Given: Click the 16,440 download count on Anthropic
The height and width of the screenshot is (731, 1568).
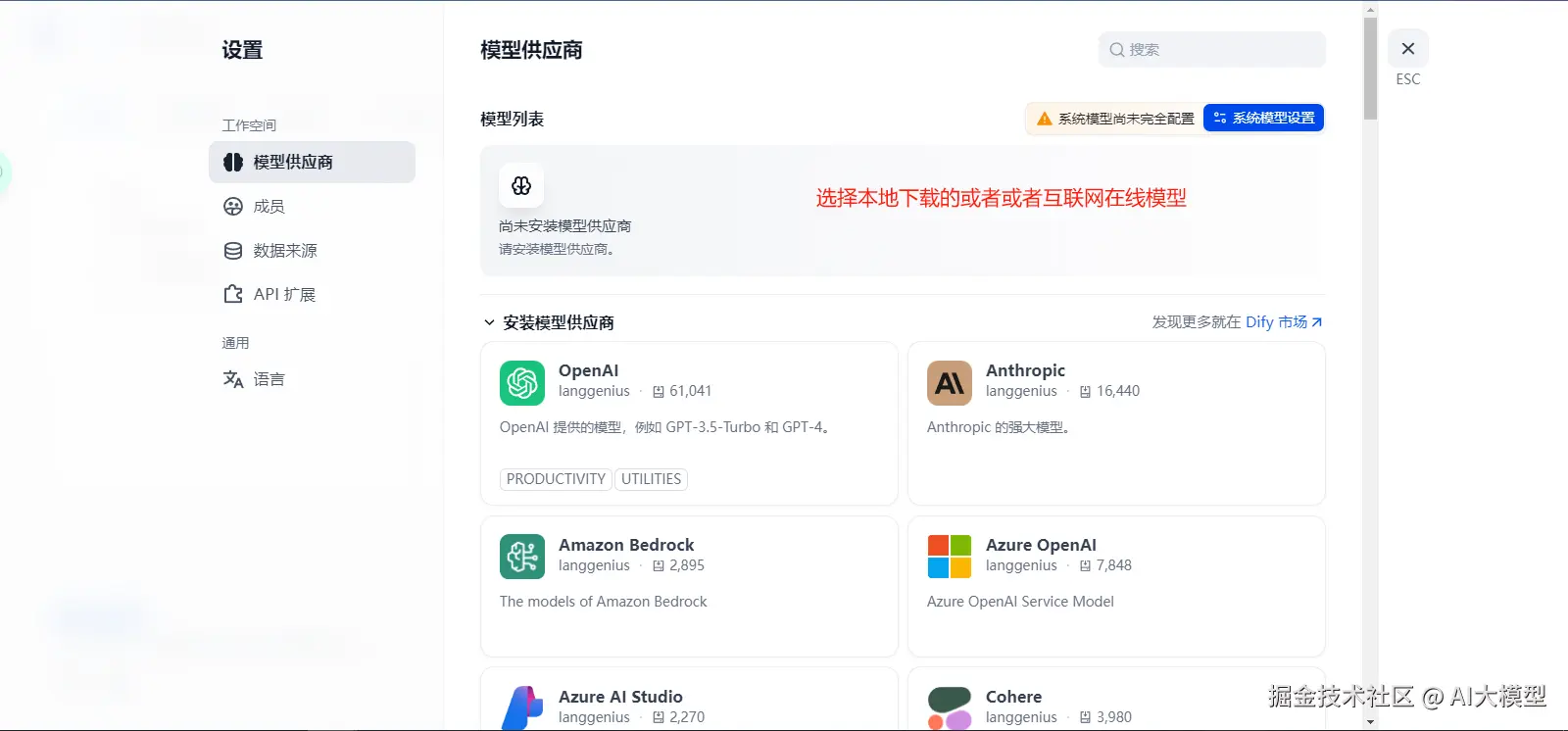Looking at the screenshot, I should (x=1118, y=391).
